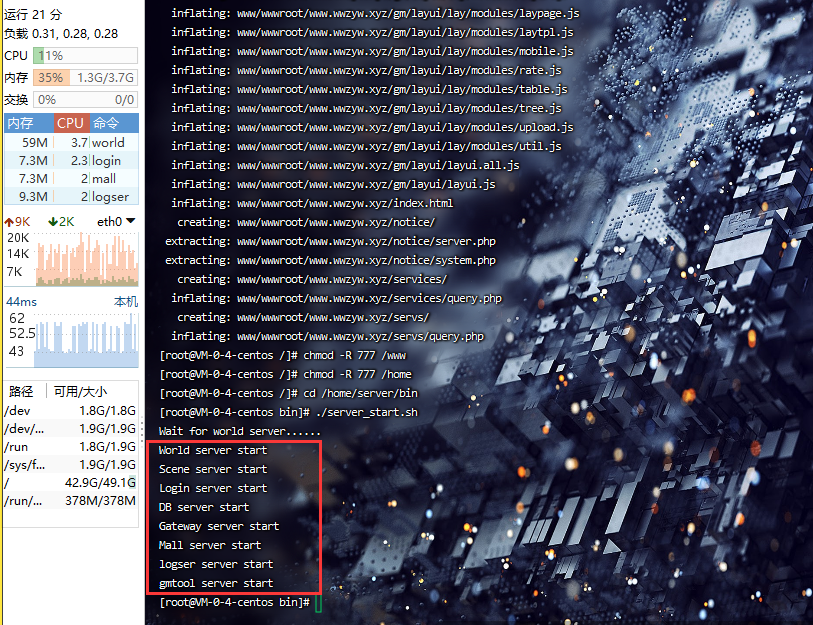The image size is (813, 625).
Task: Click the green download speed arrow
Action: [x=53, y=221]
